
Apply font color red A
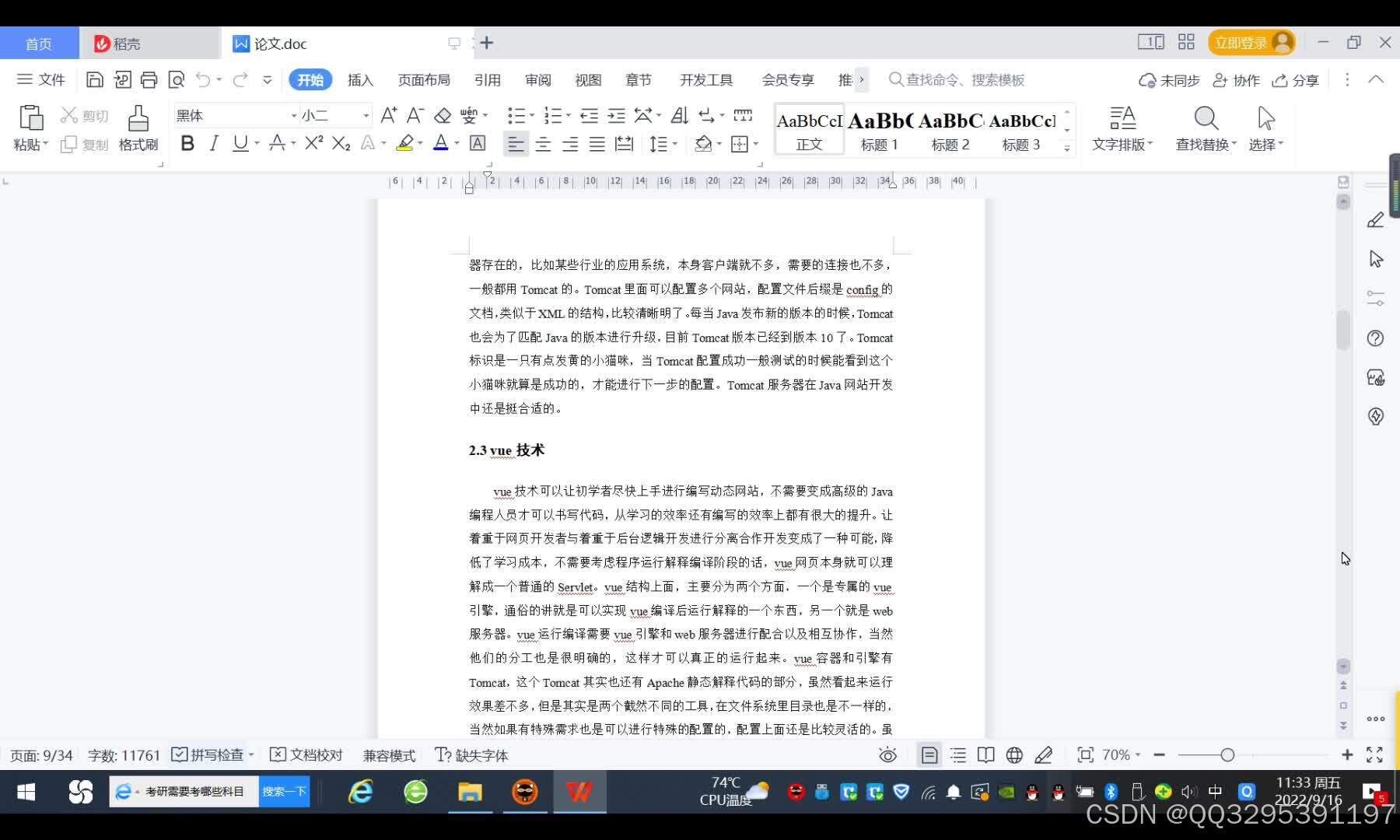click(x=441, y=143)
